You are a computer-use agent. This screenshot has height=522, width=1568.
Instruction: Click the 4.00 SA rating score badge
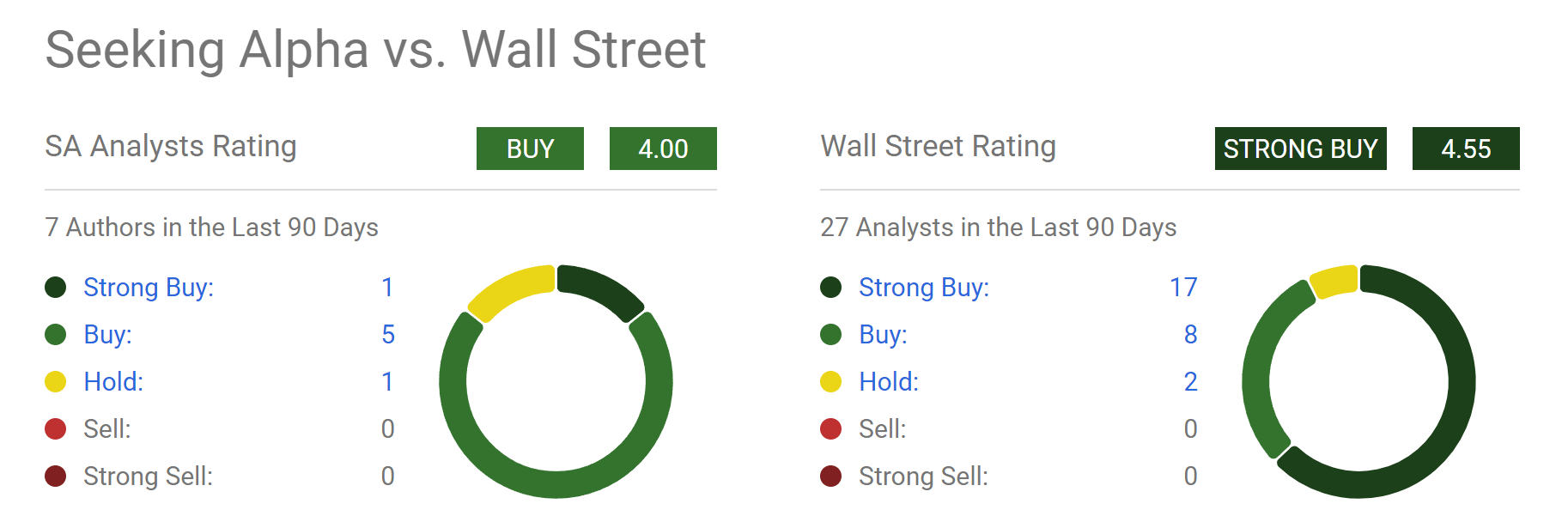point(663,149)
